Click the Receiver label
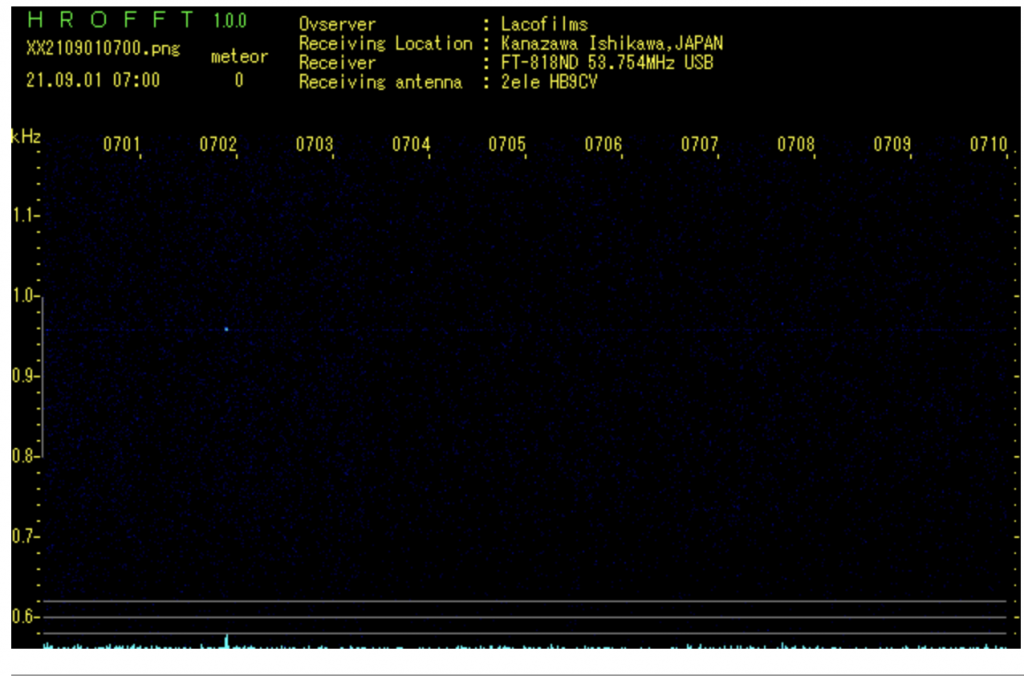 click(x=337, y=63)
